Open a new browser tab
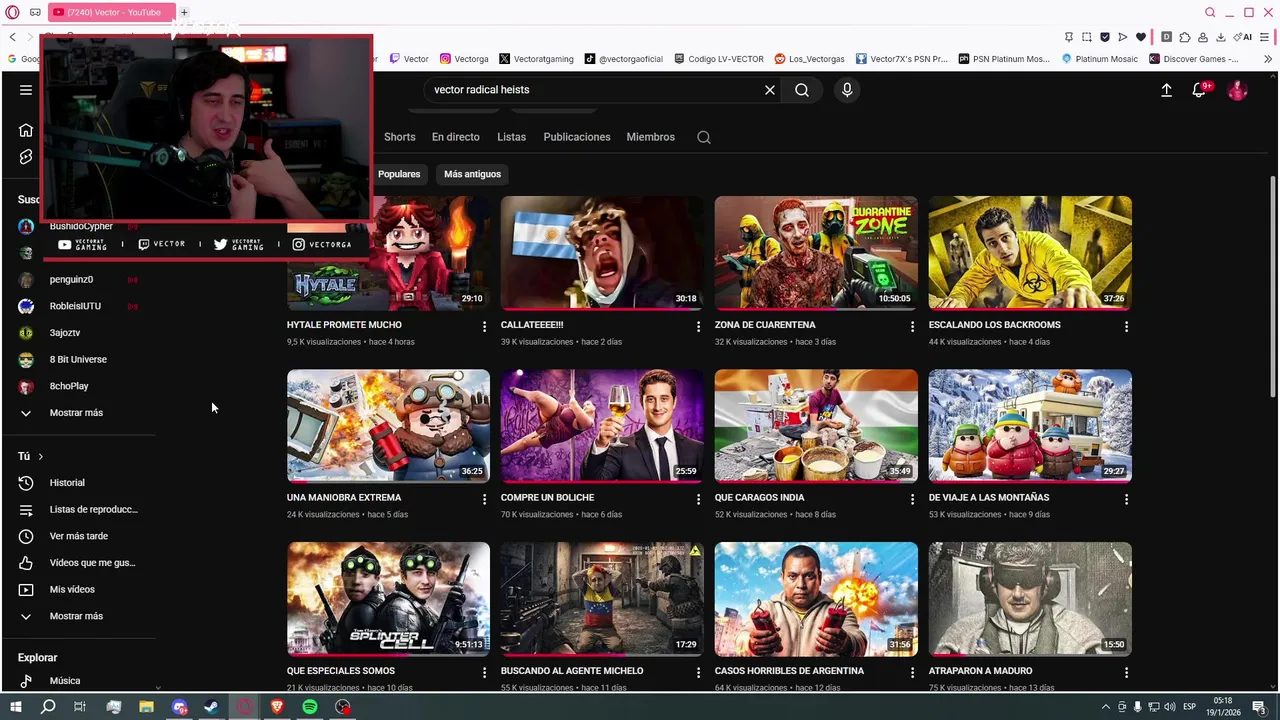1280x720 pixels. click(x=184, y=12)
